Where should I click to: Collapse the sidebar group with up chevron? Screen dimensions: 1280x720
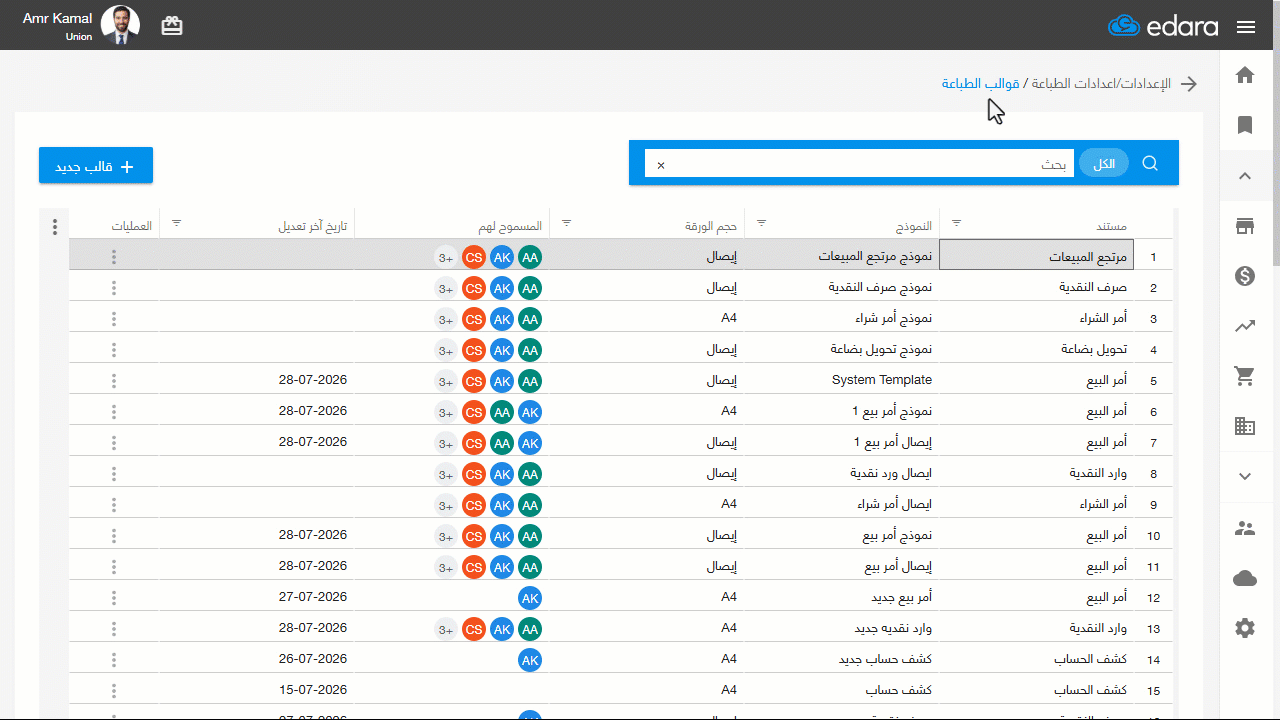(x=1245, y=176)
